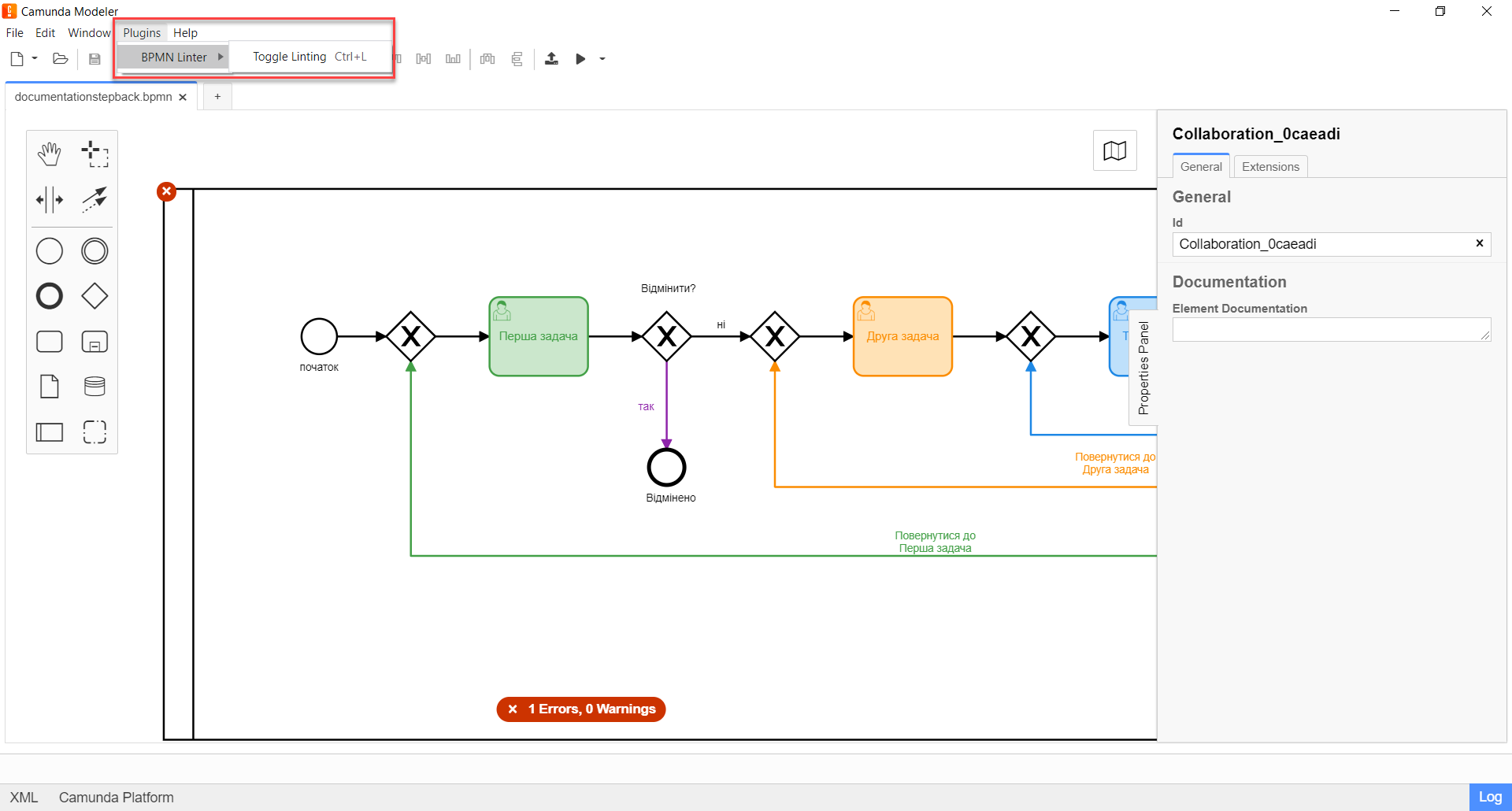Add a new diagram tab with plus

coord(217,97)
